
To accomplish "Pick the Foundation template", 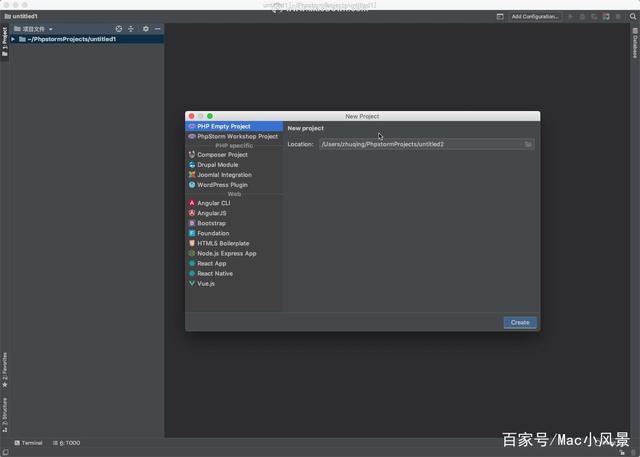I will pos(234,233).
